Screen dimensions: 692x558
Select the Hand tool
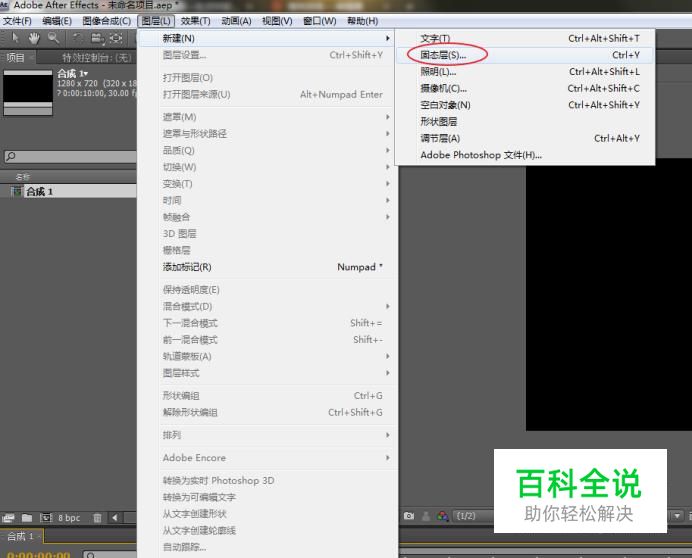[34, 38]
